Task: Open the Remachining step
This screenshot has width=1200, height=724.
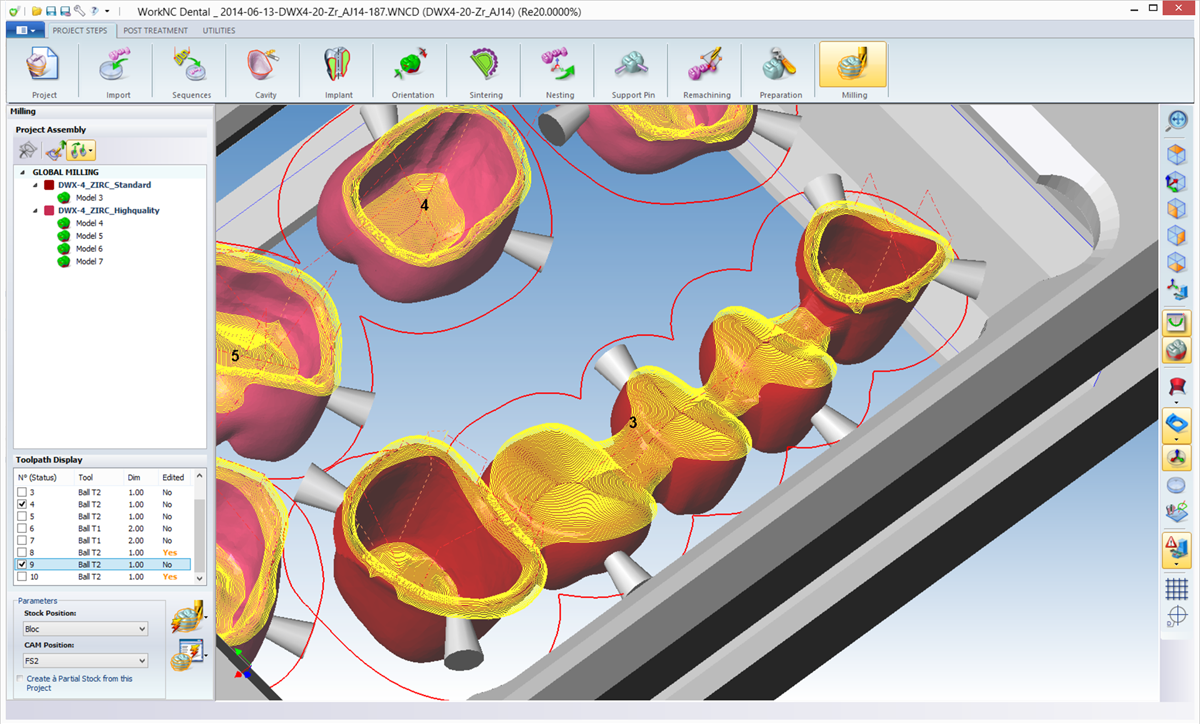Action: [x=706, y=71]
